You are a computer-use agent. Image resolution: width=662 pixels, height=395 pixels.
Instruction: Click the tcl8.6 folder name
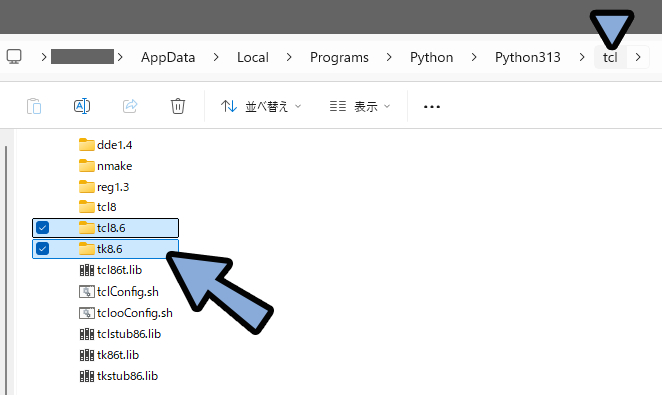(x=111, y=228)
